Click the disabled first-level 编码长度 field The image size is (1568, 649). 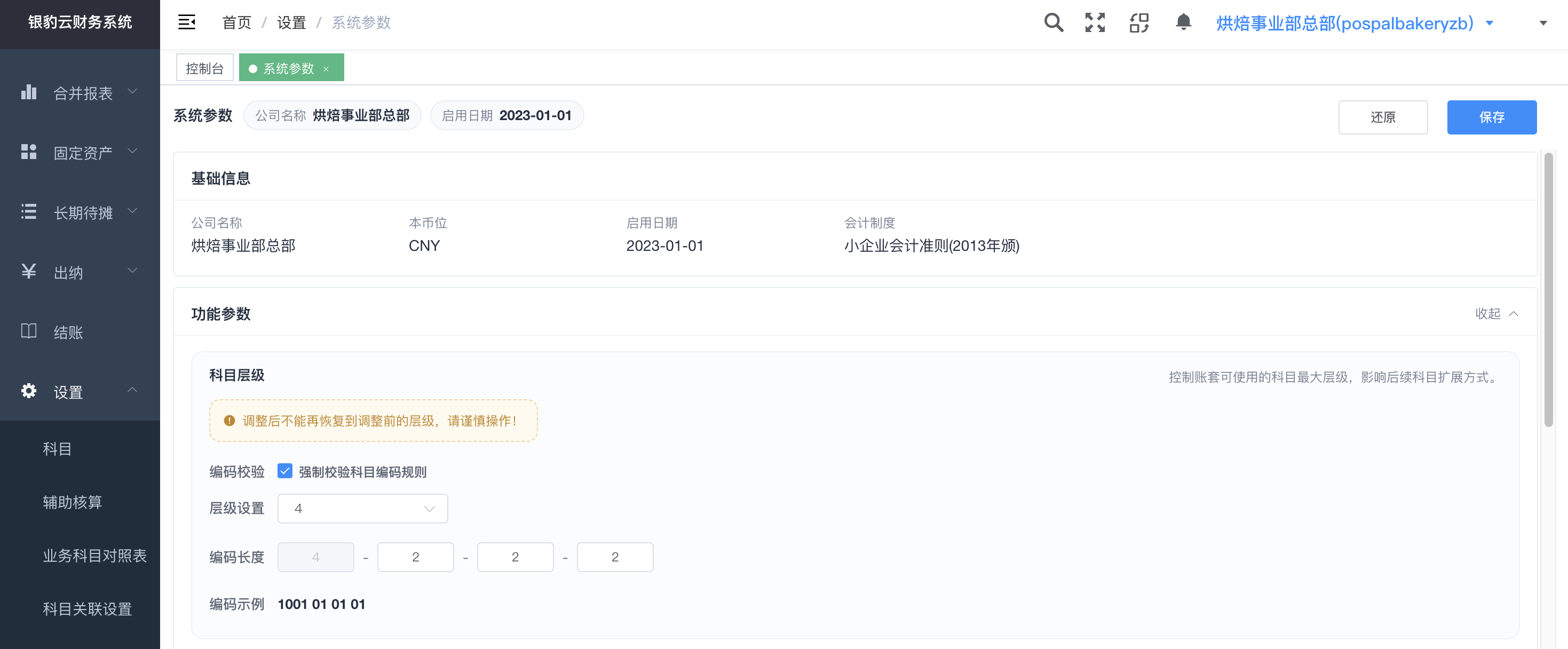[315, 557]
